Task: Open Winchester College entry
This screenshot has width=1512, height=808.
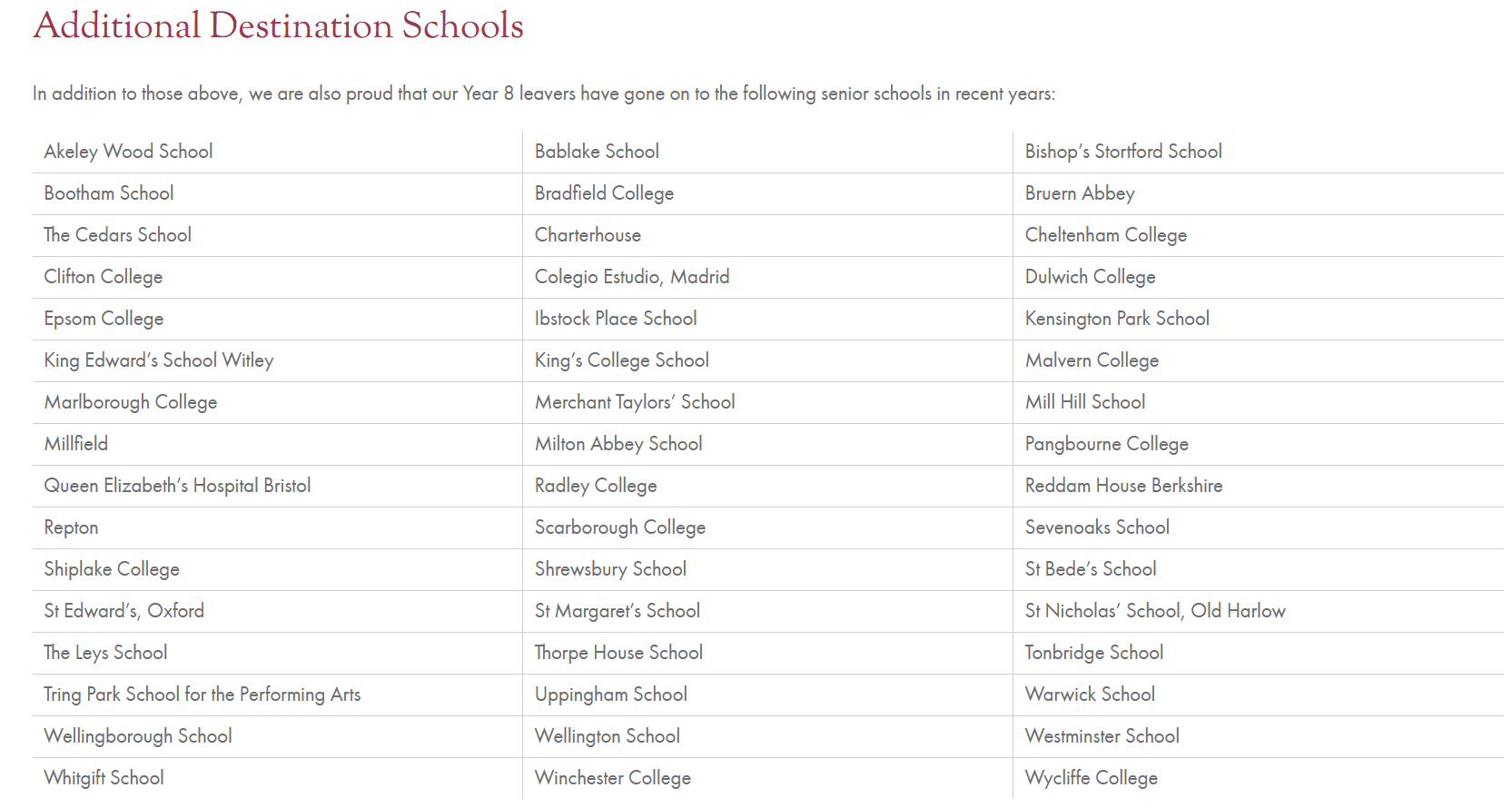Action: (x=613, y=778)
